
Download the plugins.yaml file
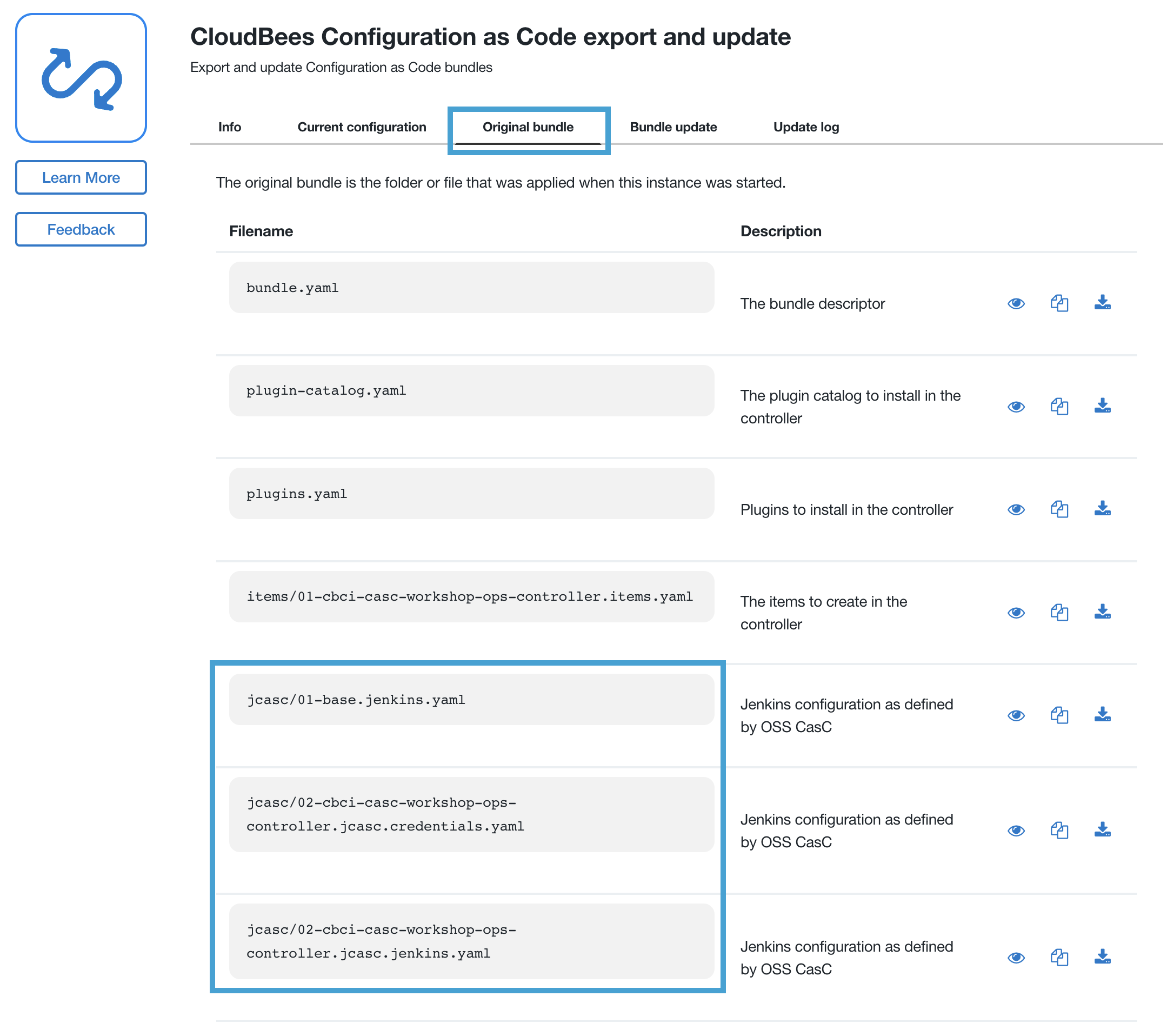(1102, 508)
